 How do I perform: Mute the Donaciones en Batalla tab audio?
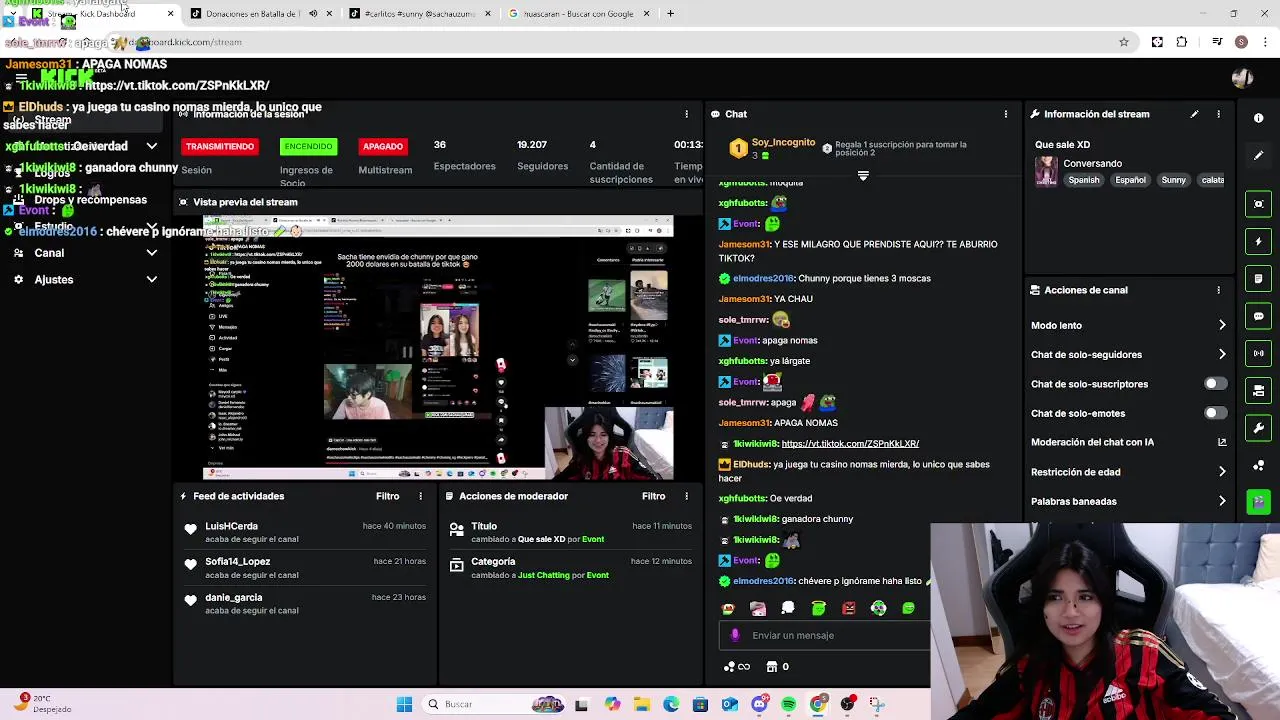coord(313,14)
